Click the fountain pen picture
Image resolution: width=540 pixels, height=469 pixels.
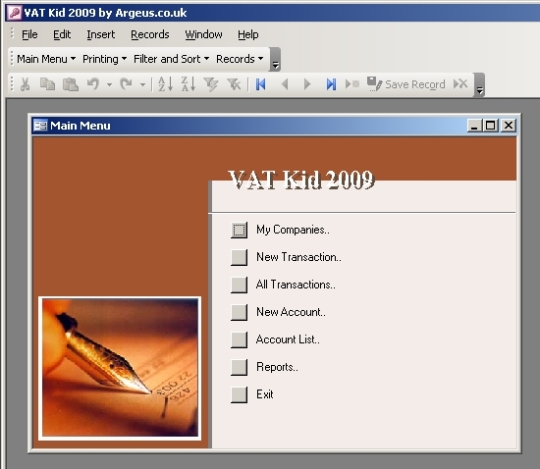120,368
